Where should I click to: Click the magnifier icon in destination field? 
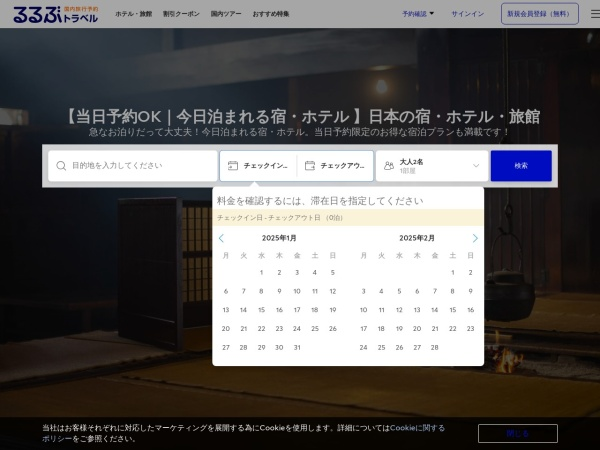pos(62,166)
